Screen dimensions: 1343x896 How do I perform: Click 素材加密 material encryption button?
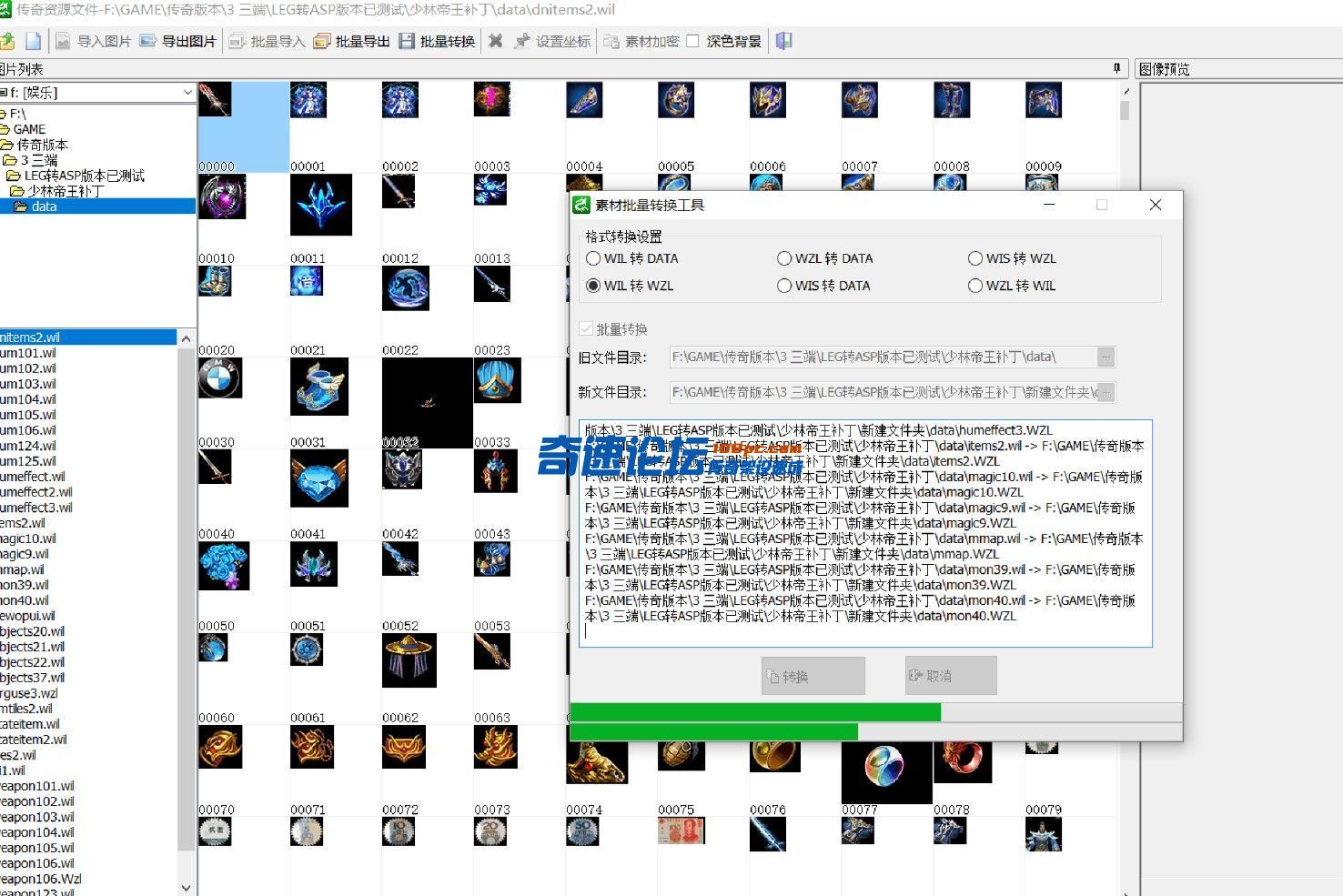pyautogui.click(x=641, y=41)
